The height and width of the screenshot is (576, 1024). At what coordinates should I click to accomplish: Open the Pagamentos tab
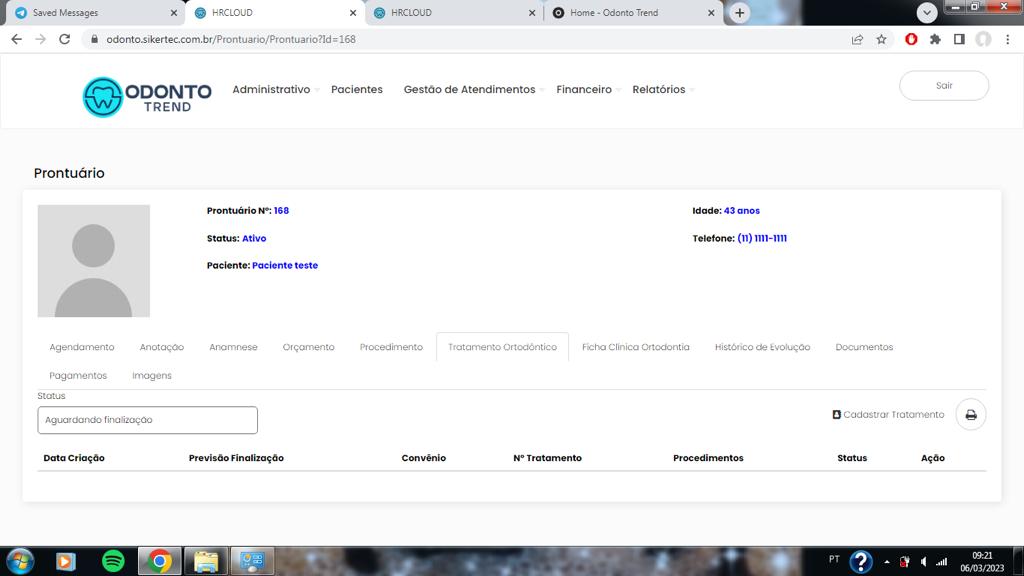[78, 376]
